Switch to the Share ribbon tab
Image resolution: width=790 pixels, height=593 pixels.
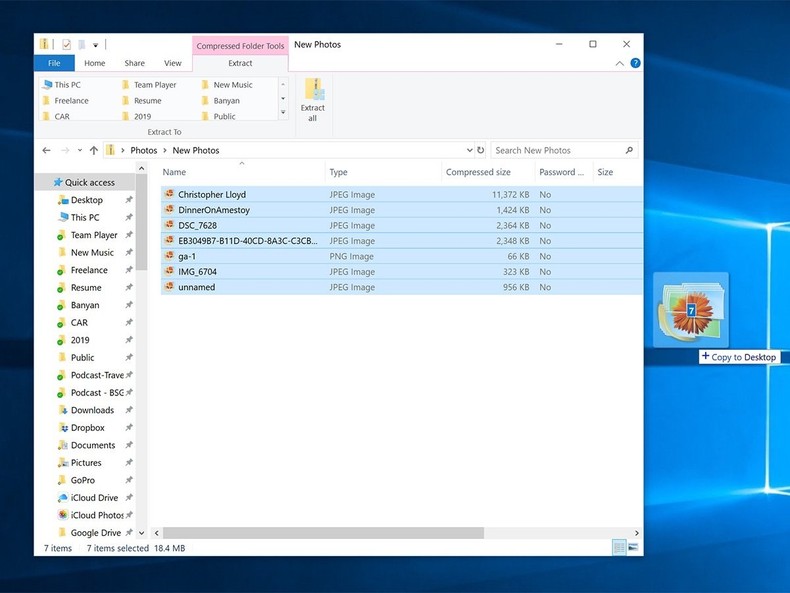tap(134, 63)
